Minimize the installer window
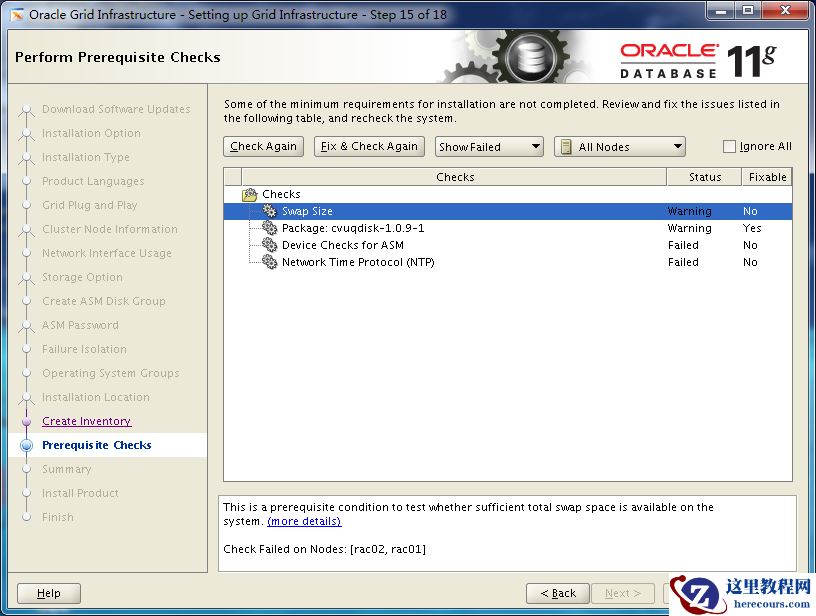 pyautogui.click(x=721, y=10)
